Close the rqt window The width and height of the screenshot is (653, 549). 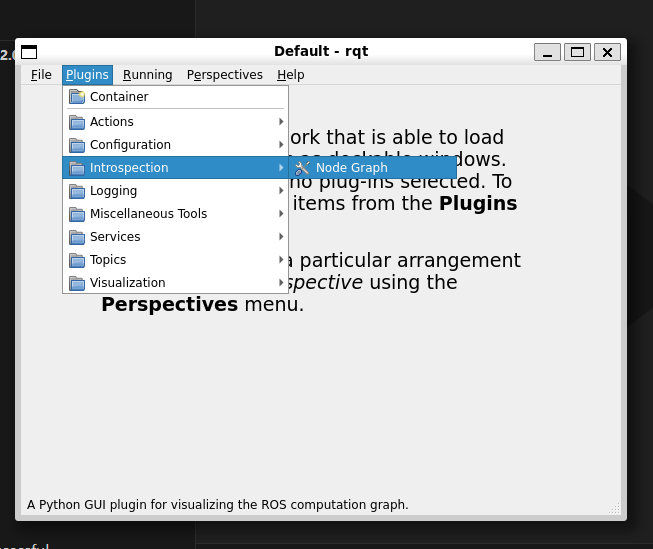click(607, 52)
